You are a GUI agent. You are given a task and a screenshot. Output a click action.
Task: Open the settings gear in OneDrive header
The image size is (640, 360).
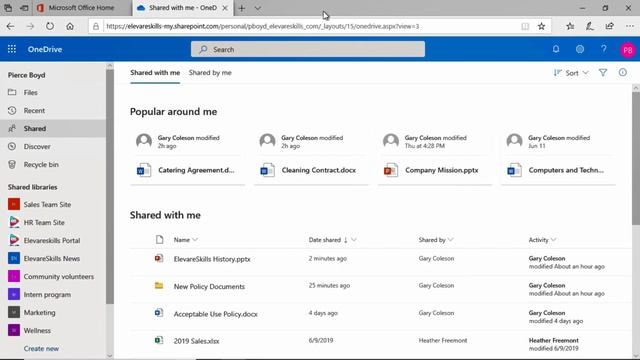pyautogui.click(x=580, y=49)
